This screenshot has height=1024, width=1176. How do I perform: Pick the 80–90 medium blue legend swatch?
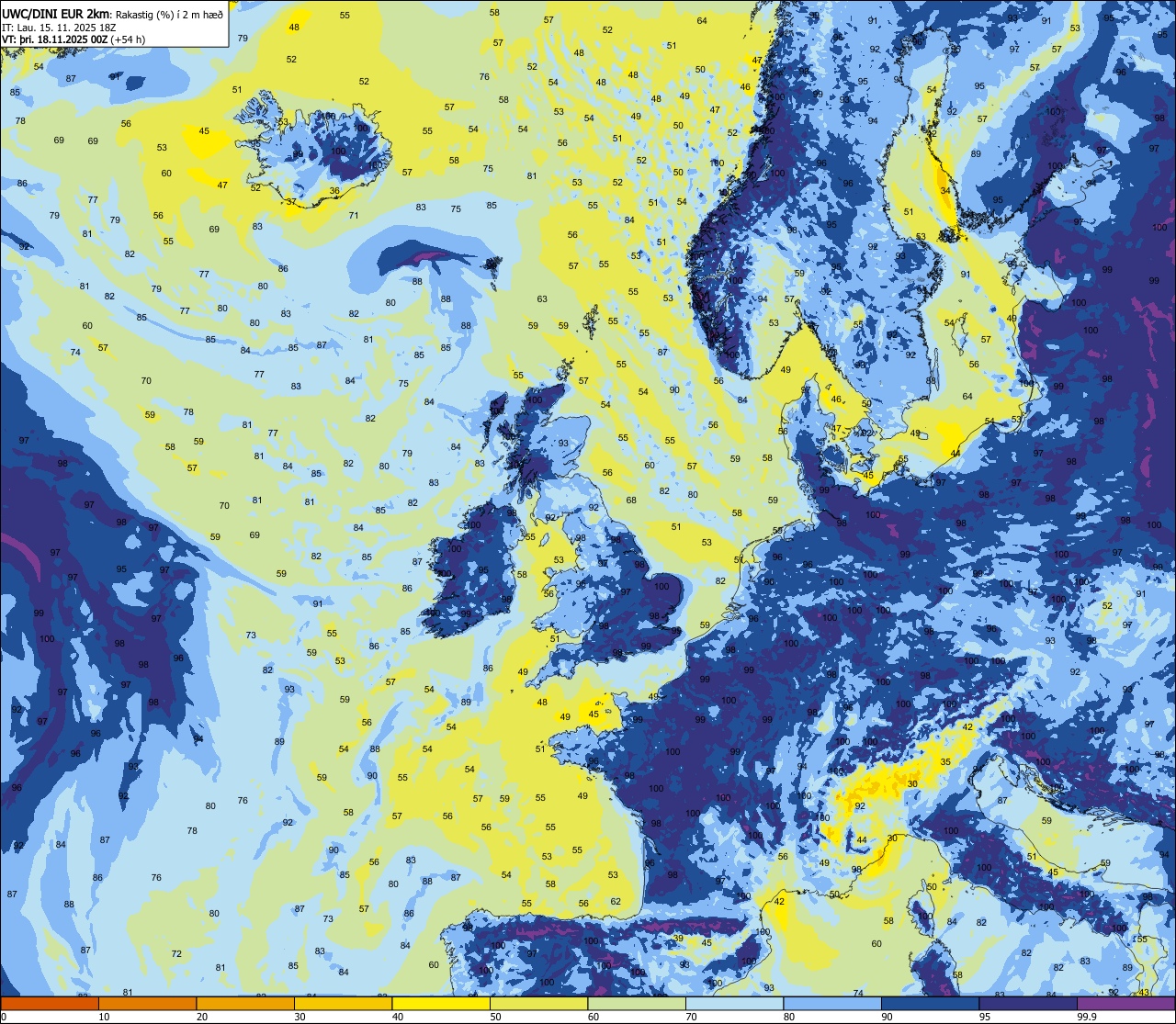click(x=832, y=1003)
